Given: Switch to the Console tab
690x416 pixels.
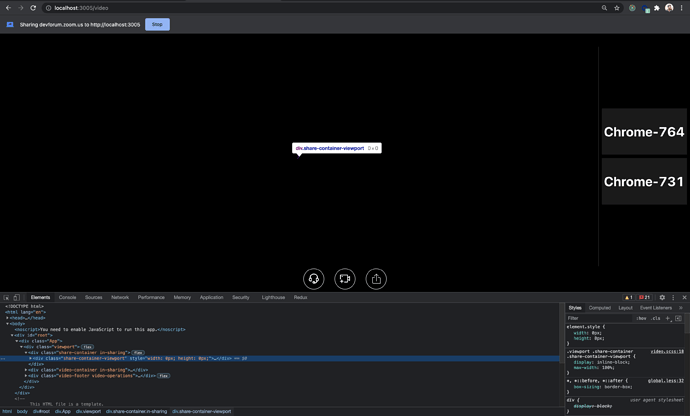Looking at the screenshot, I should click(x=67, y=298).
